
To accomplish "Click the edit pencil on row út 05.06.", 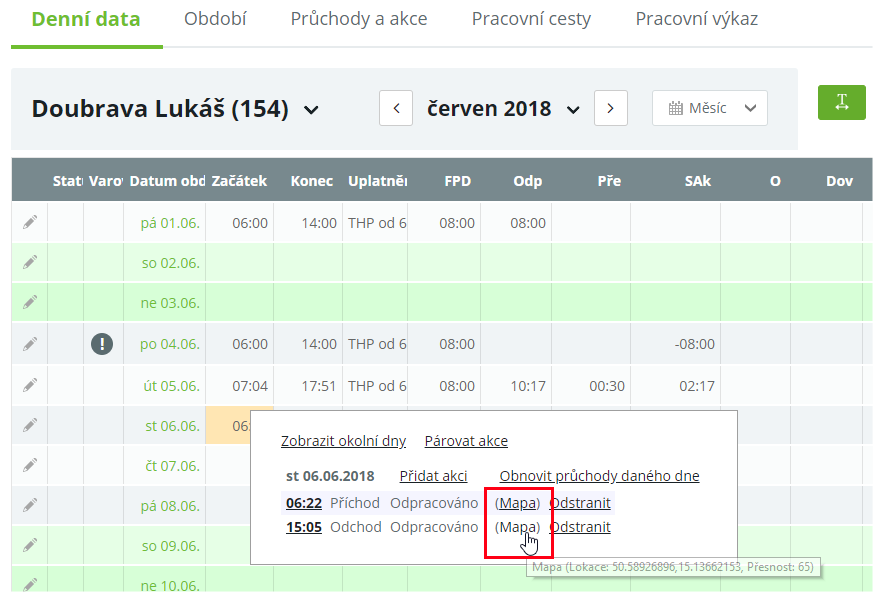I will 29,385.
